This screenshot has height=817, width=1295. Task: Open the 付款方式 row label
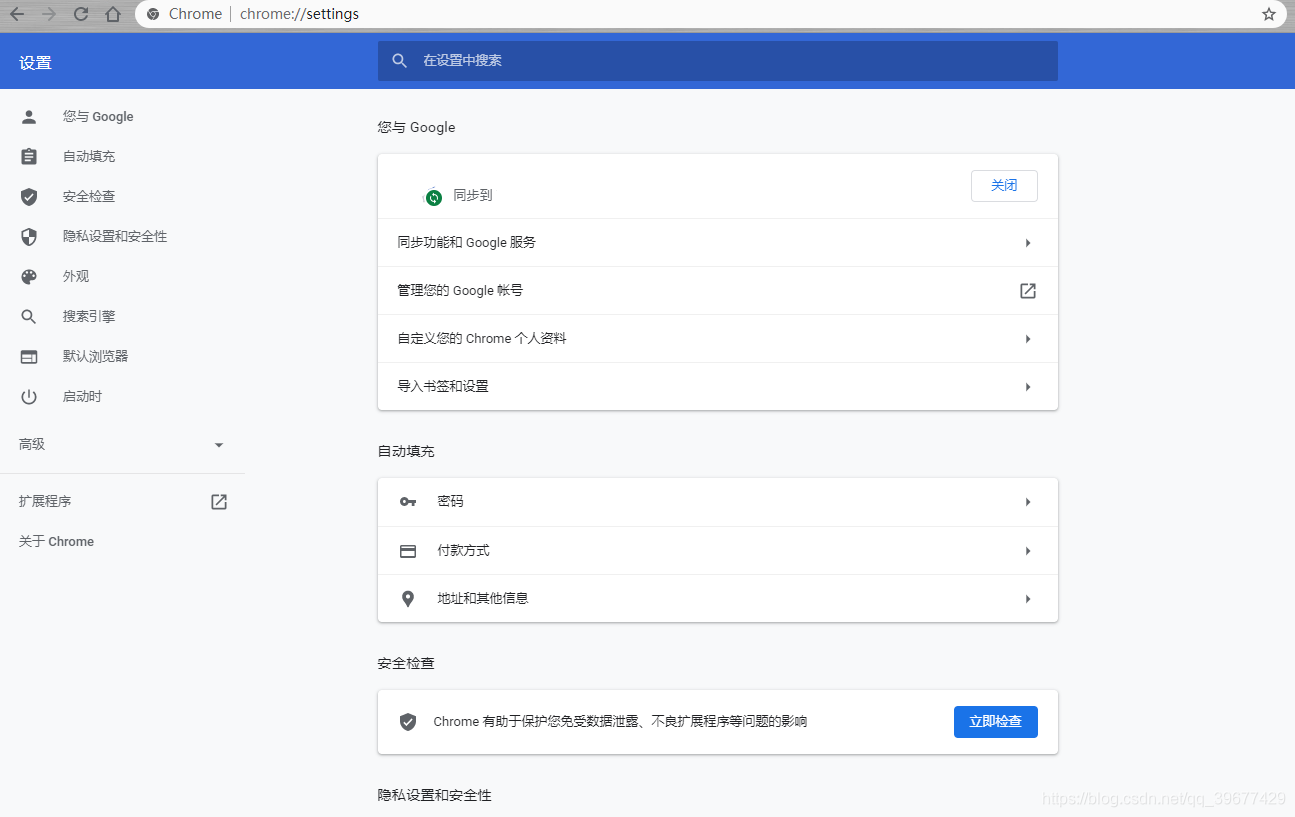(x=463, y=551)
